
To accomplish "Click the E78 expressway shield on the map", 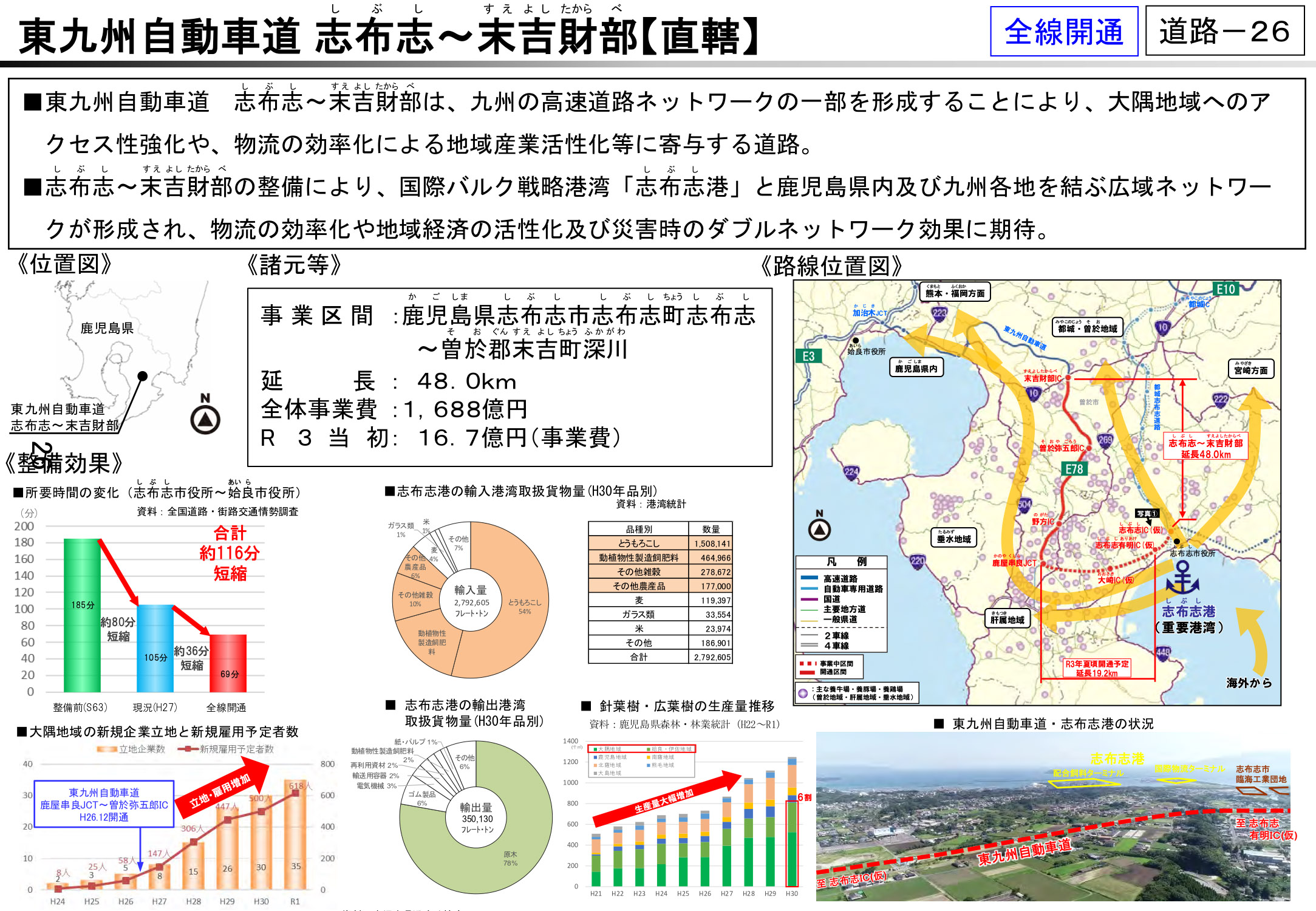I will pyautogui.click(x=1074, y=468).
